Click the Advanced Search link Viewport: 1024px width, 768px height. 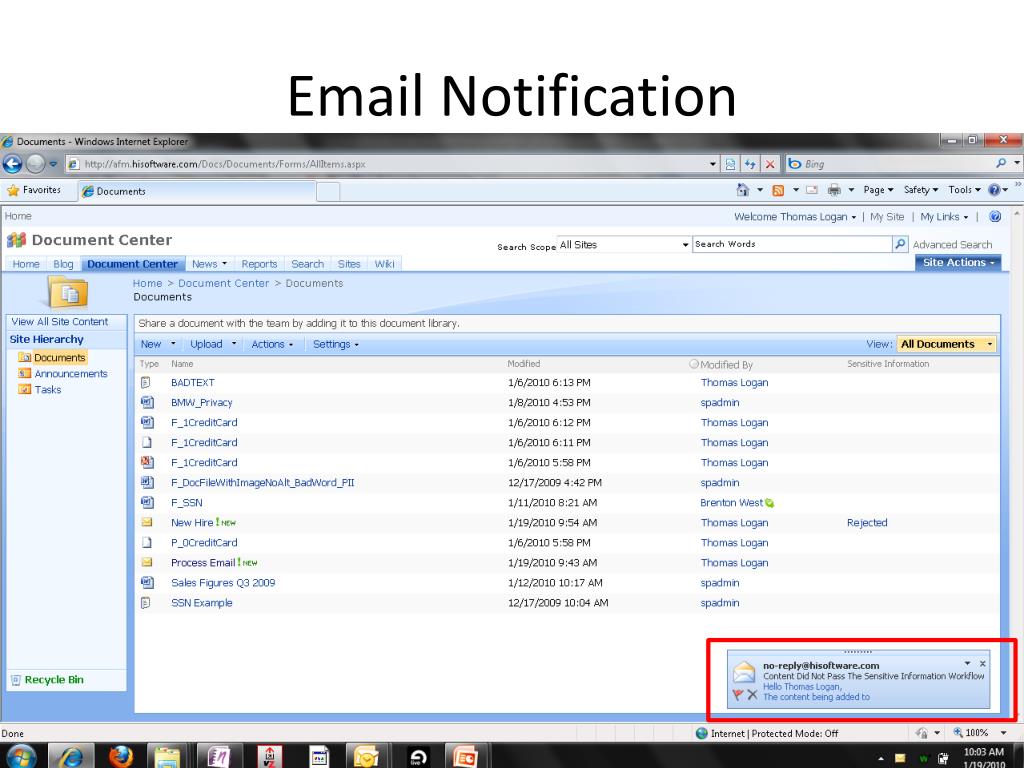[x=952, y=244]
